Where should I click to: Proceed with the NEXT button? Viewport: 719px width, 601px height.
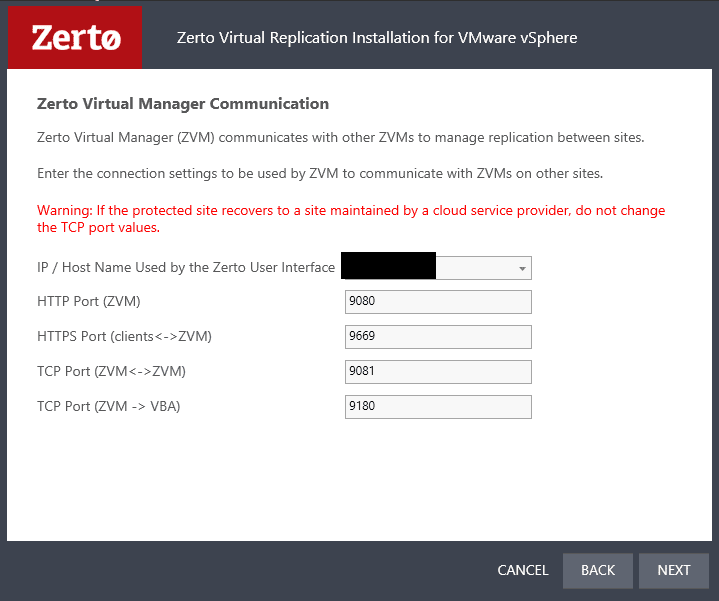[674, 570]
